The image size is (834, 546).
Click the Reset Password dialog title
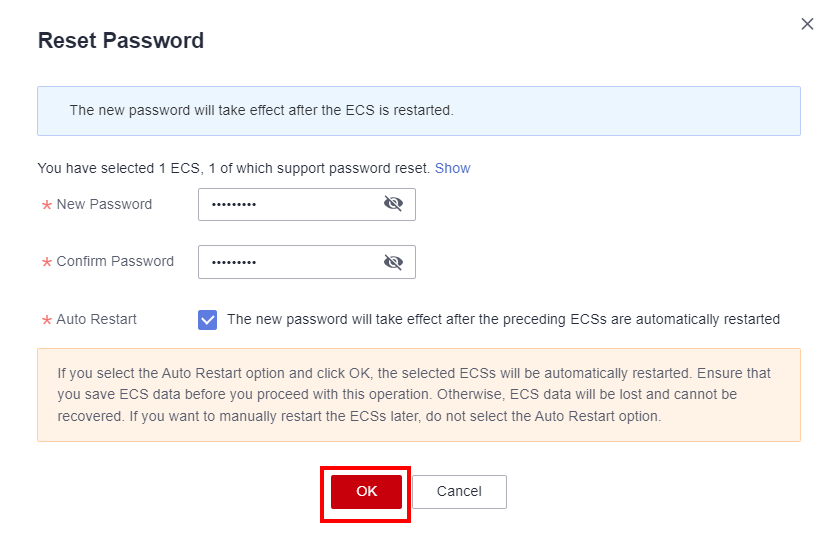pos(120,41)
